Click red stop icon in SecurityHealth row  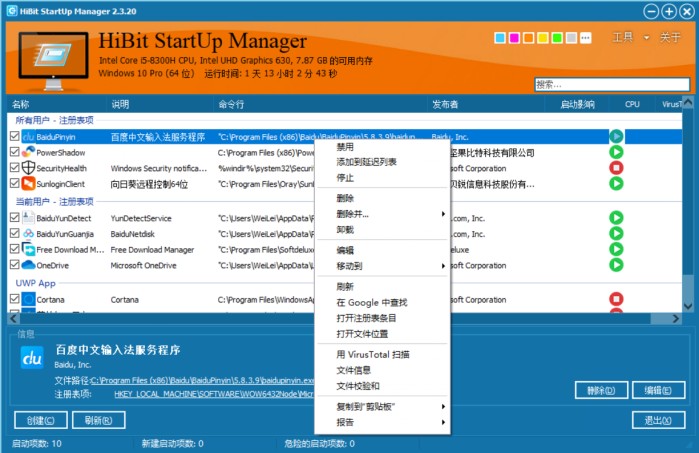[x=616, y=168]
